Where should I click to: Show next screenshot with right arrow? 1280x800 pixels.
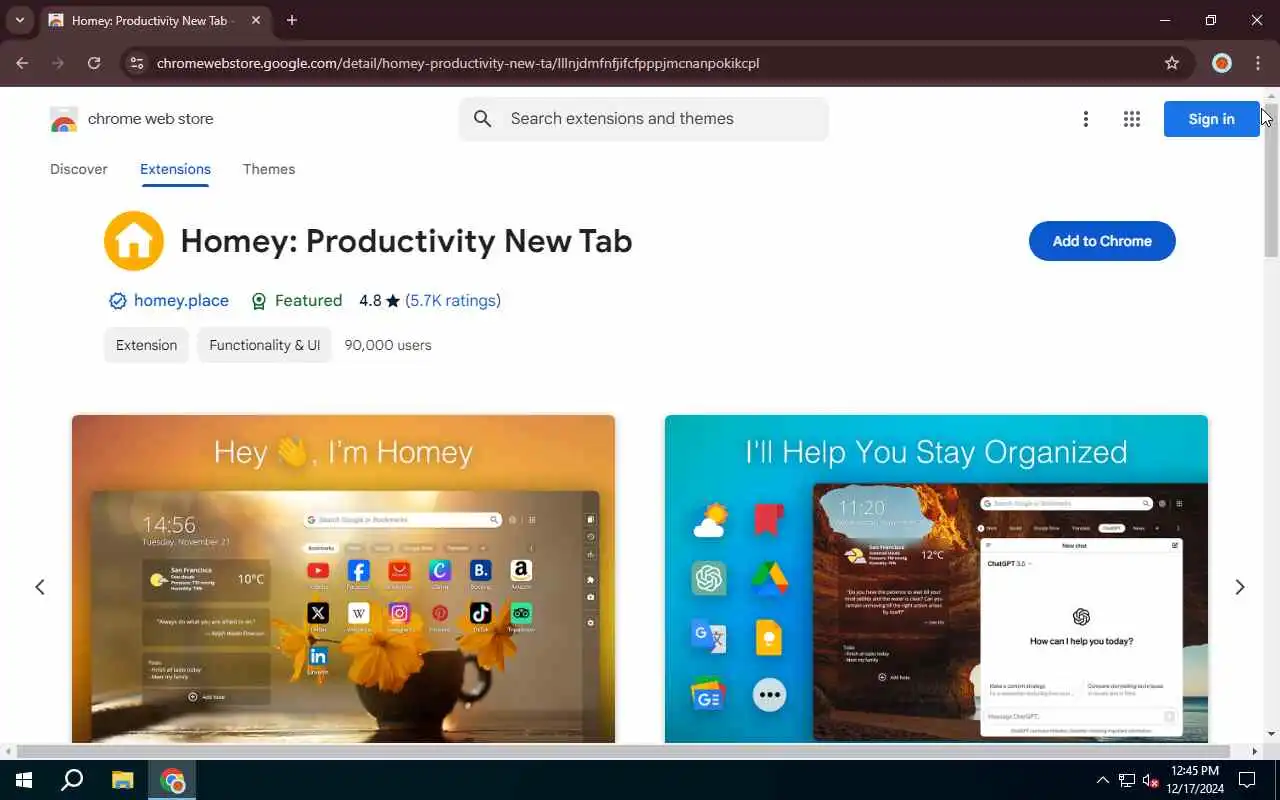pyautogui.click(x=1240, y=587)
